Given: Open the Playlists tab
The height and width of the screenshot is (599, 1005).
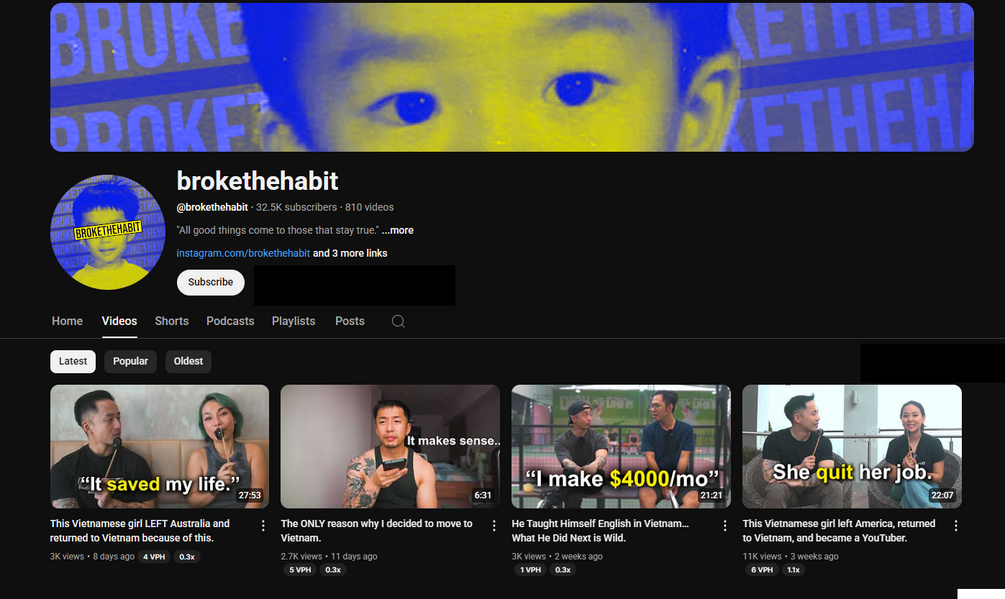Looking at the screenshot, I should tap(294, 321).
